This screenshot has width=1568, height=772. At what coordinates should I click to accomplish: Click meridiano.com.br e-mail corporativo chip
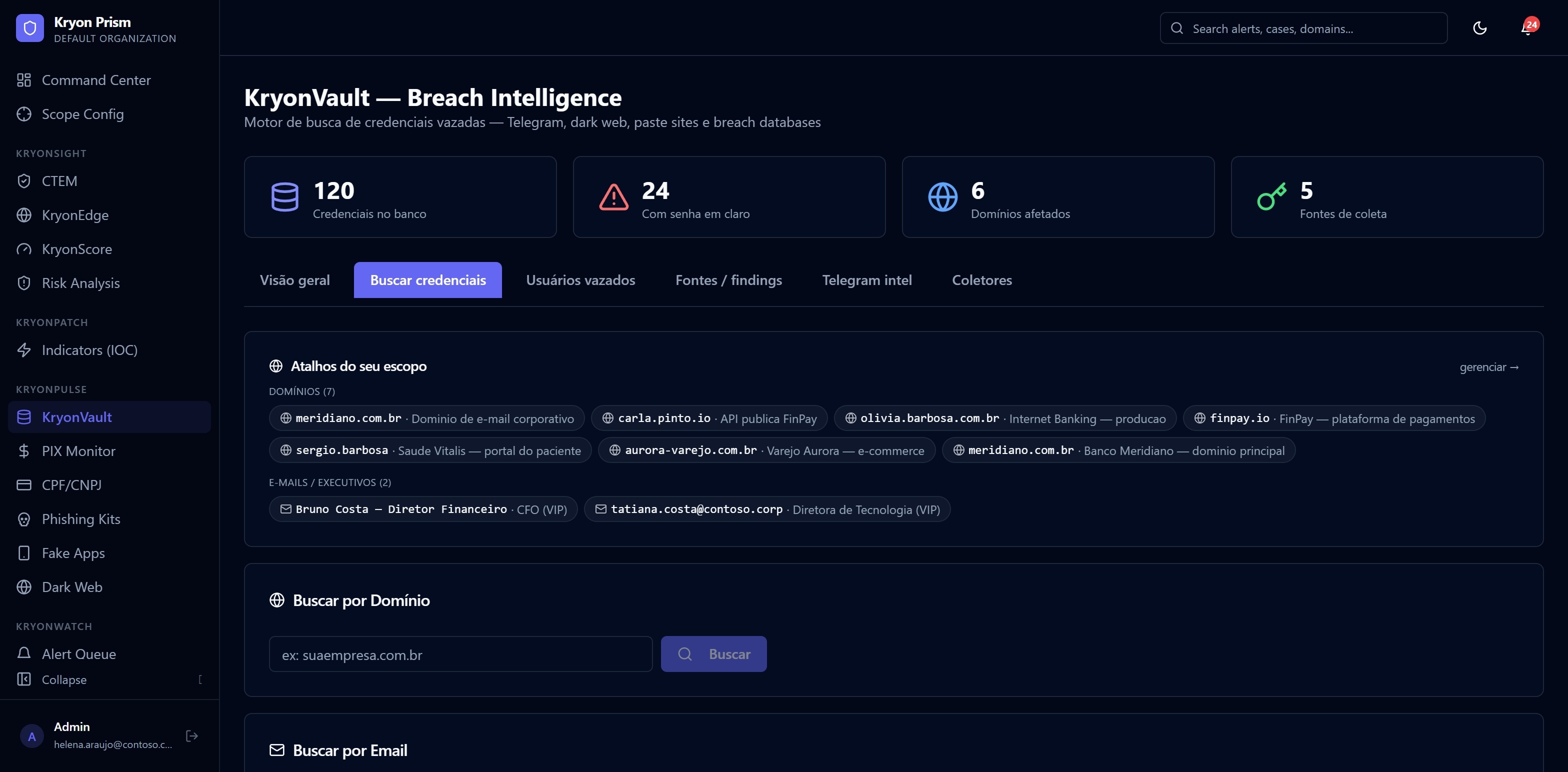click(426, 419)
